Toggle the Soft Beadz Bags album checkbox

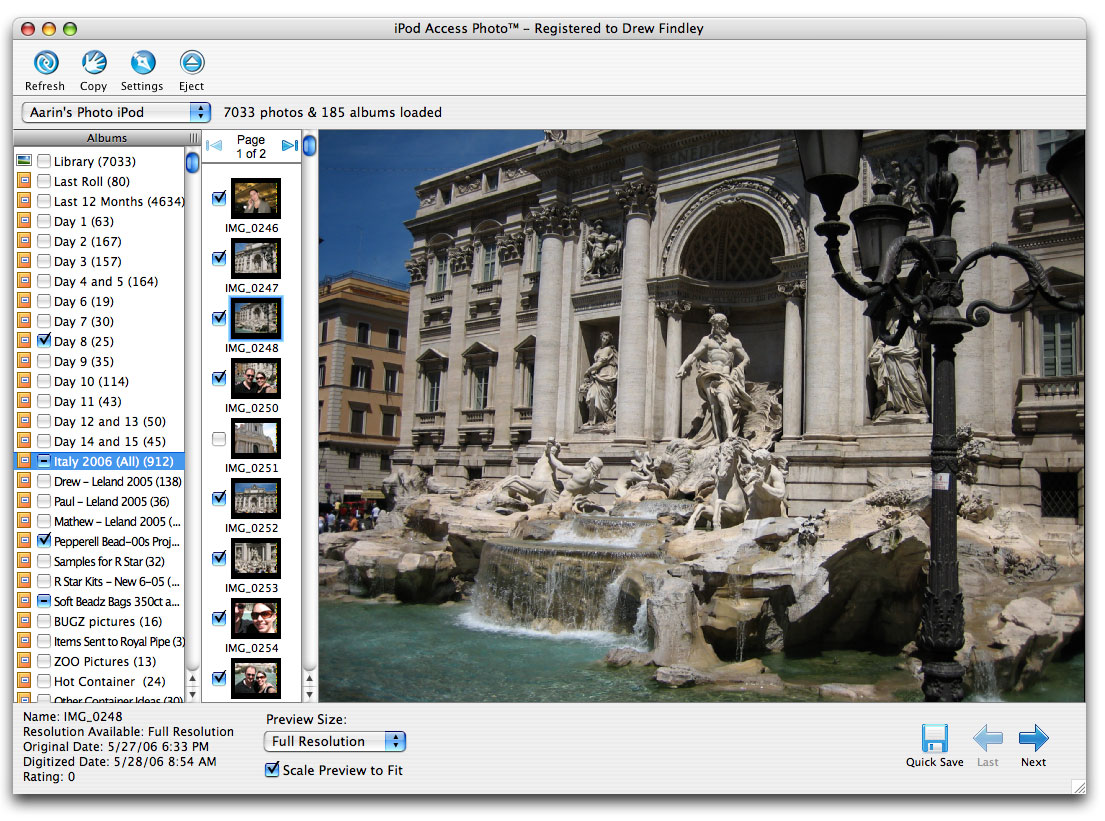point(43,601)
